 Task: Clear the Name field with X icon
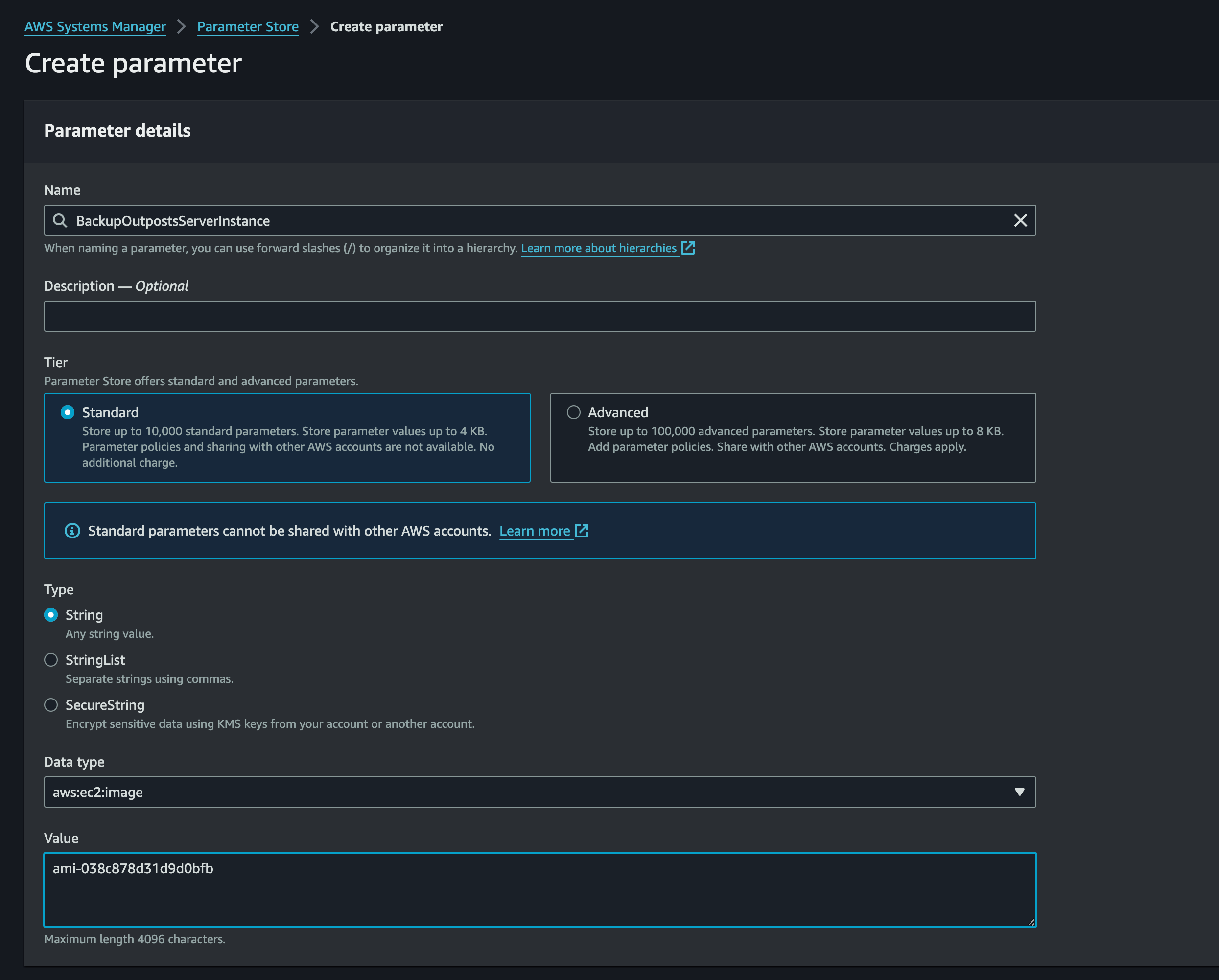click(x=1020, y=221)
